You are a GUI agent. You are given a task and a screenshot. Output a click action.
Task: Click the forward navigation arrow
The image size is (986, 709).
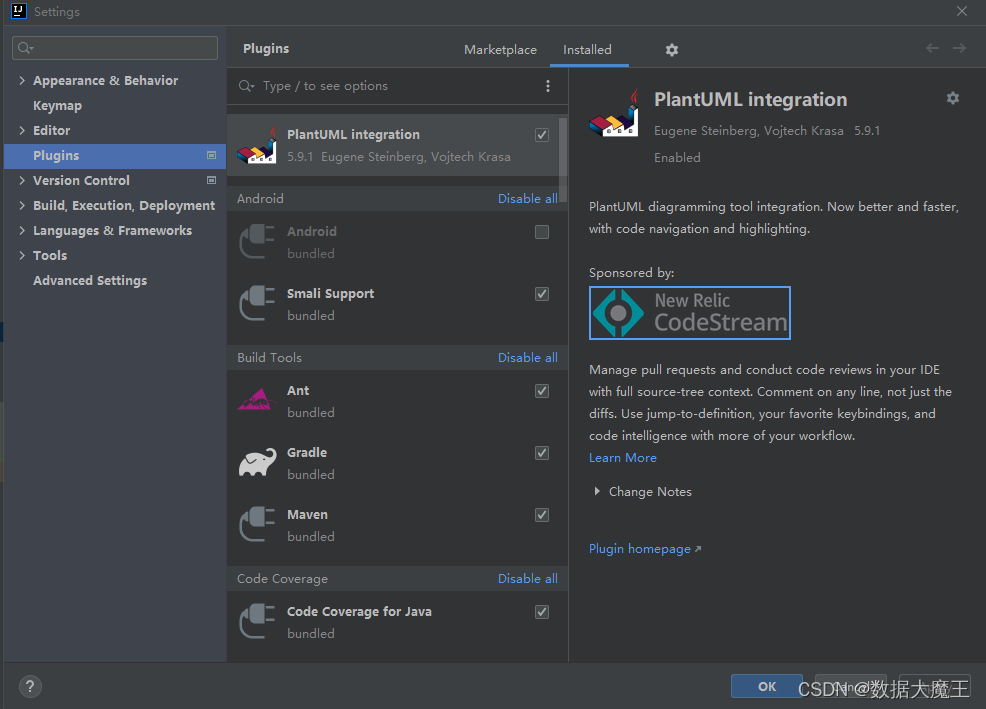click(x=959, y=48)
